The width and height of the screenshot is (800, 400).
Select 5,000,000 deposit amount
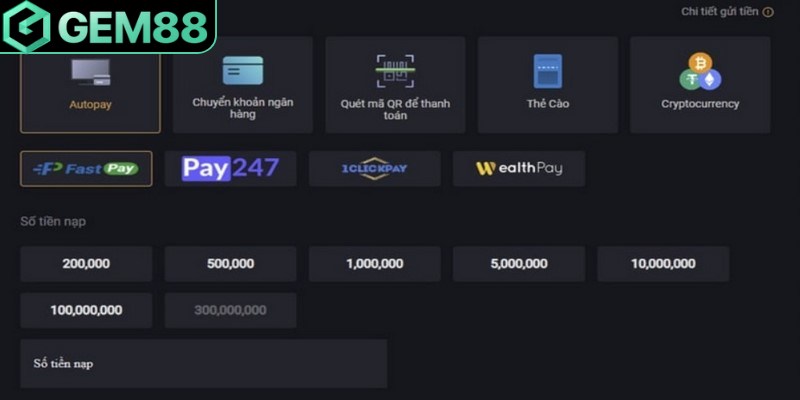518,264
